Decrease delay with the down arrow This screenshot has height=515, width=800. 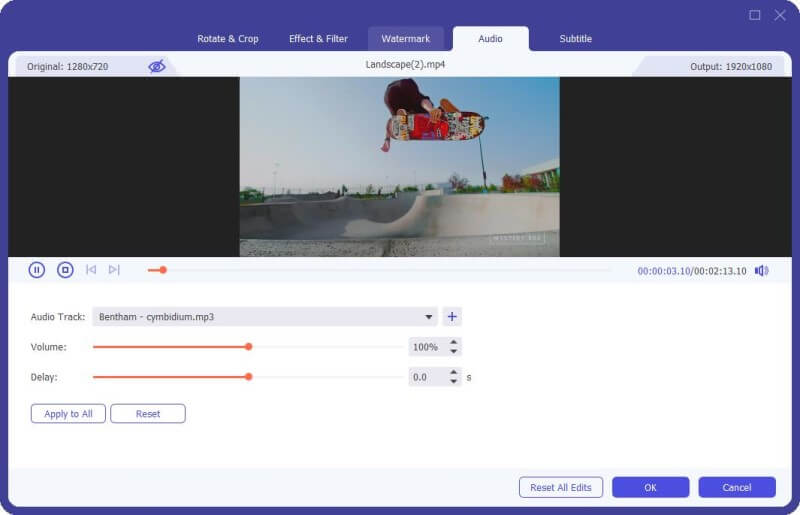coord(454,382)
